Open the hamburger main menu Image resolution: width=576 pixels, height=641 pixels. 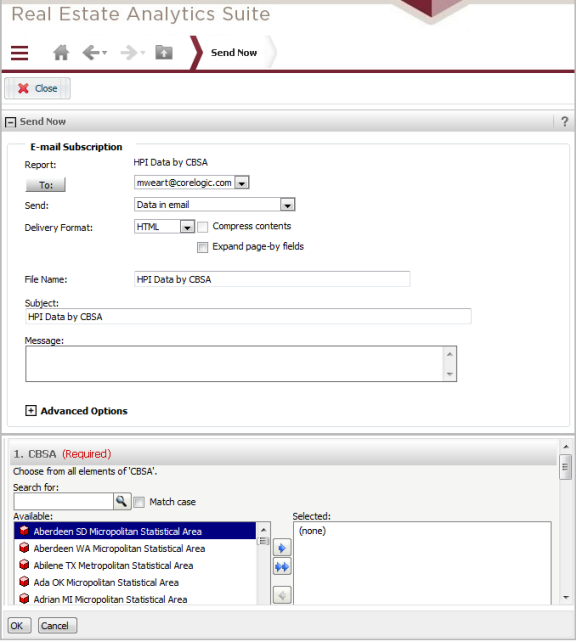point(19,53)
